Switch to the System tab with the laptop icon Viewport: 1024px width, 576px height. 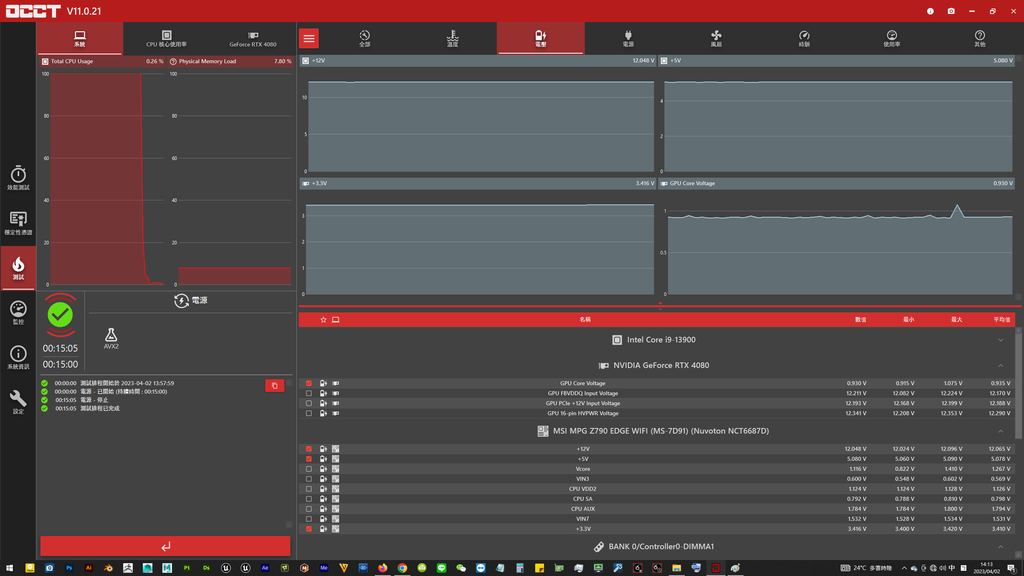[x=80, y=39]
